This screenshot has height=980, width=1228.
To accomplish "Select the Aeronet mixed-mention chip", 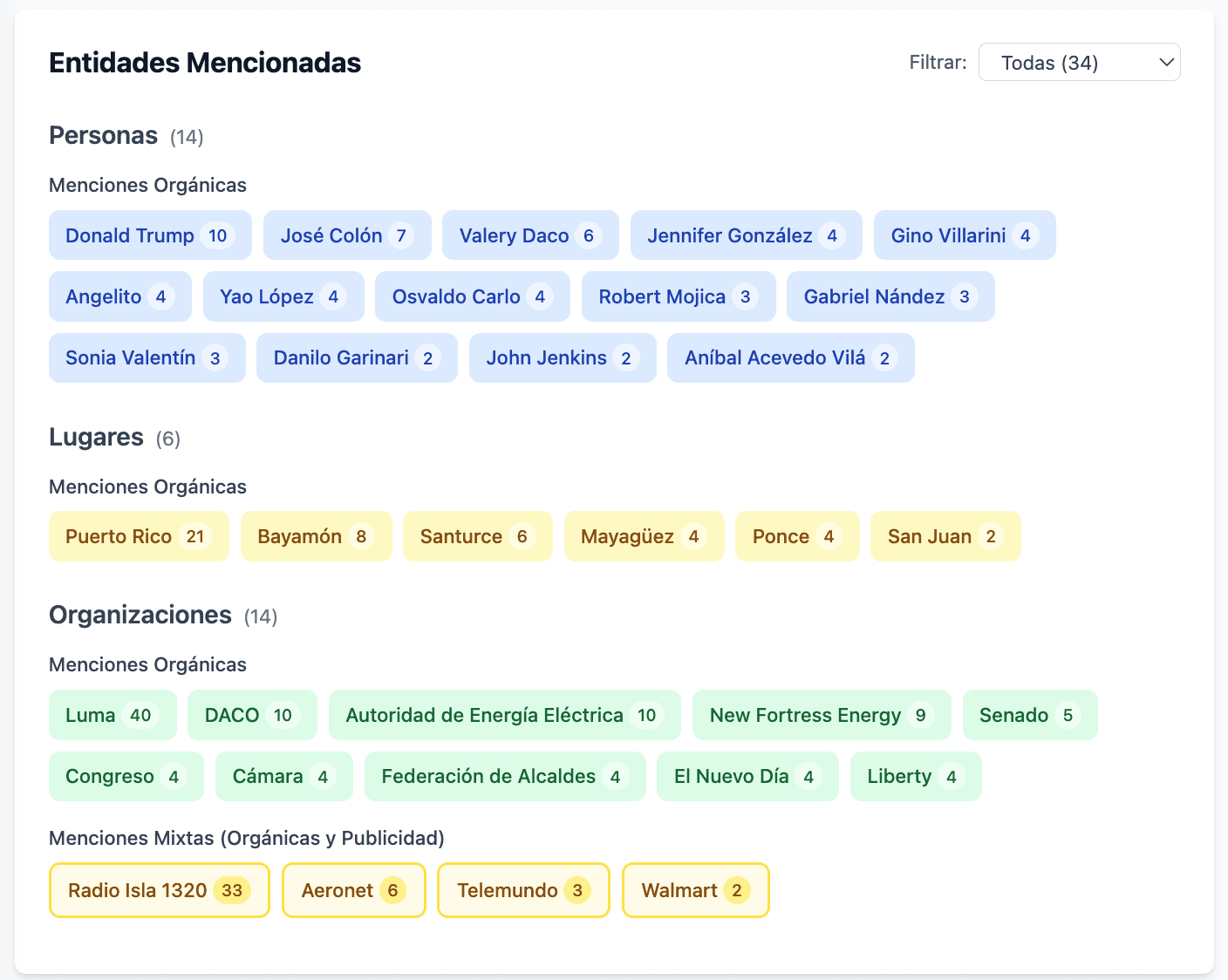I will 353,890.
